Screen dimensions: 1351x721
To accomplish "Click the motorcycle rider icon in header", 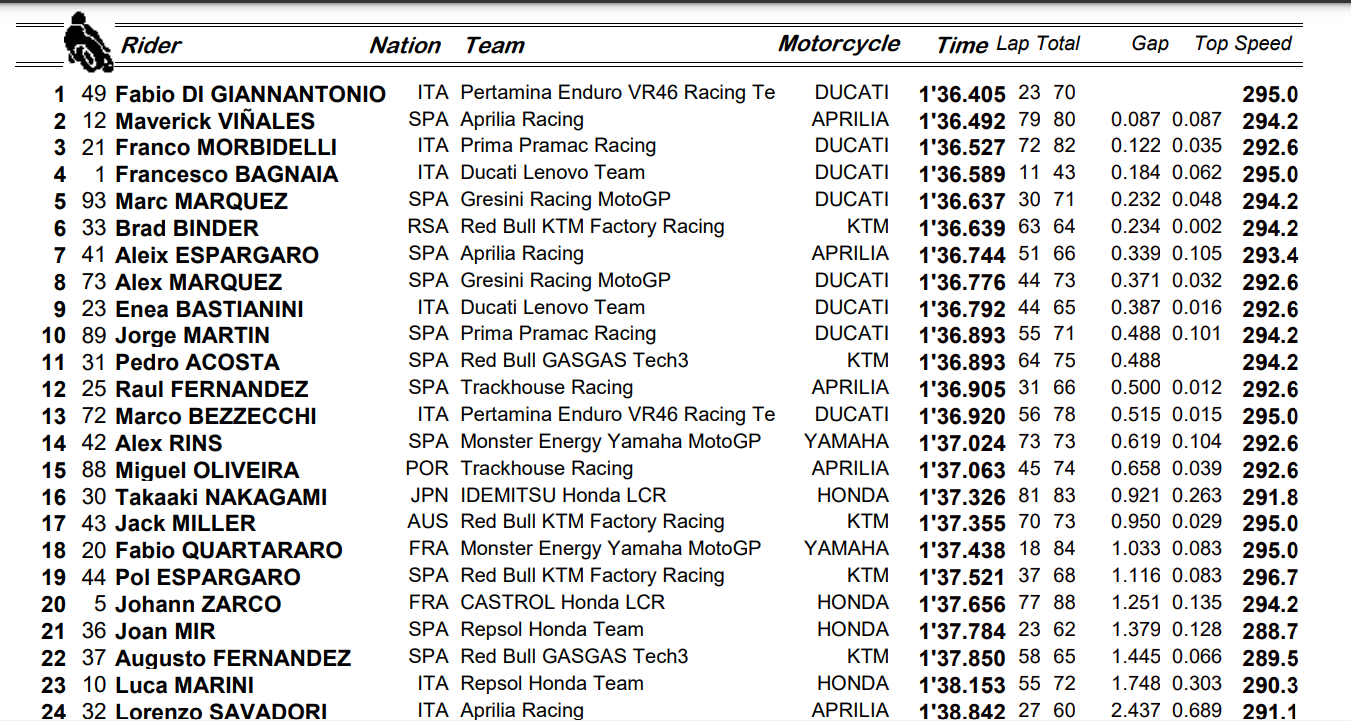I will coord(87,45).
